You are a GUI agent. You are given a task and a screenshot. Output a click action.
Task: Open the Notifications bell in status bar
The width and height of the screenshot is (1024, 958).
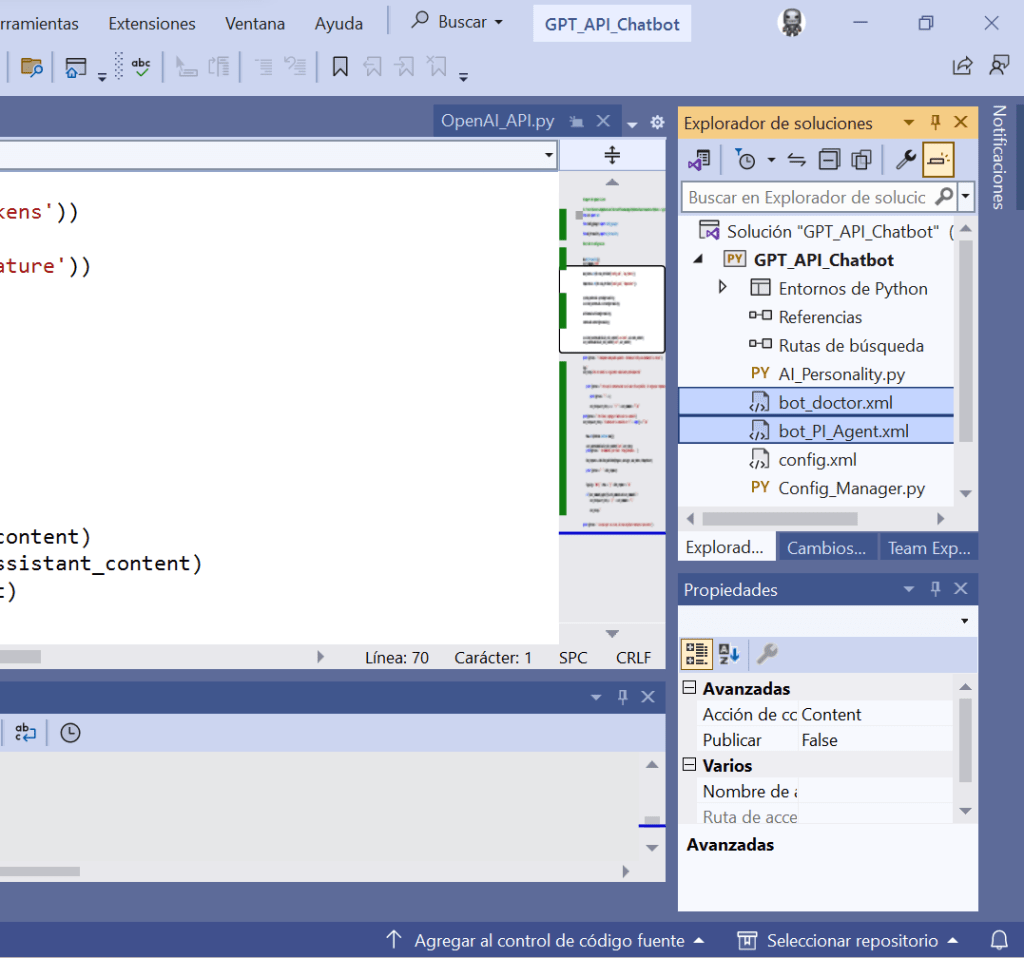click(998, 940)
